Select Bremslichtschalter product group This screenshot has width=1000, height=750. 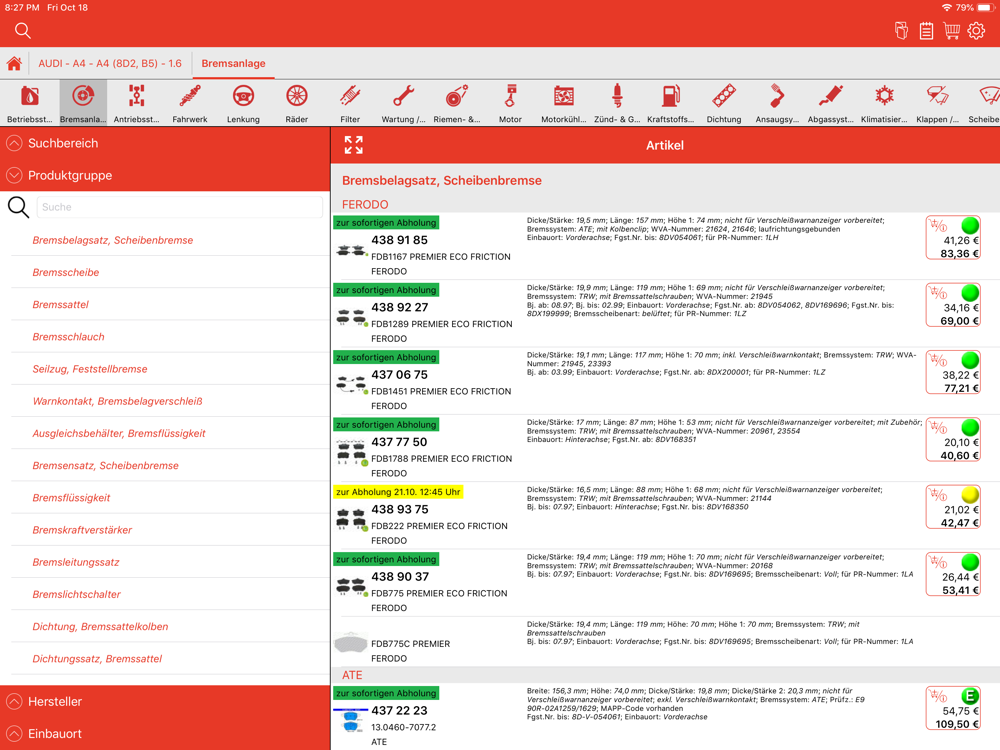point(77,594)
